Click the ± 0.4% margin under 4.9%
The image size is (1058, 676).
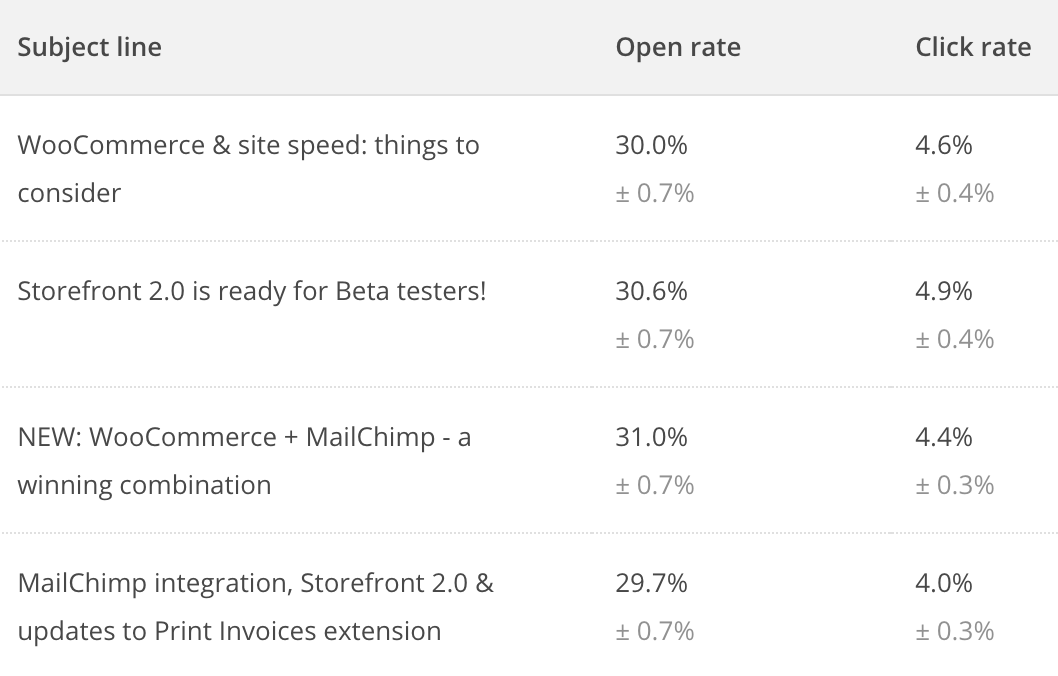tap(954, 339)
